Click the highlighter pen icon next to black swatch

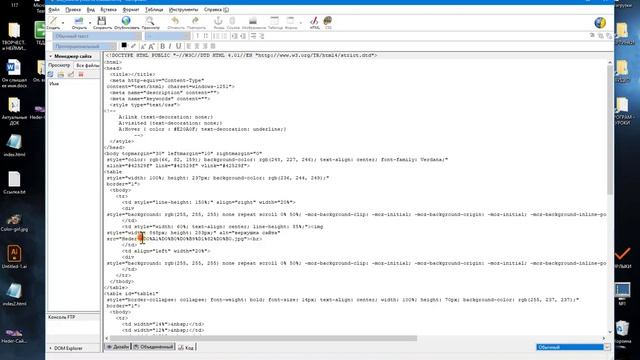pos(133,46)
